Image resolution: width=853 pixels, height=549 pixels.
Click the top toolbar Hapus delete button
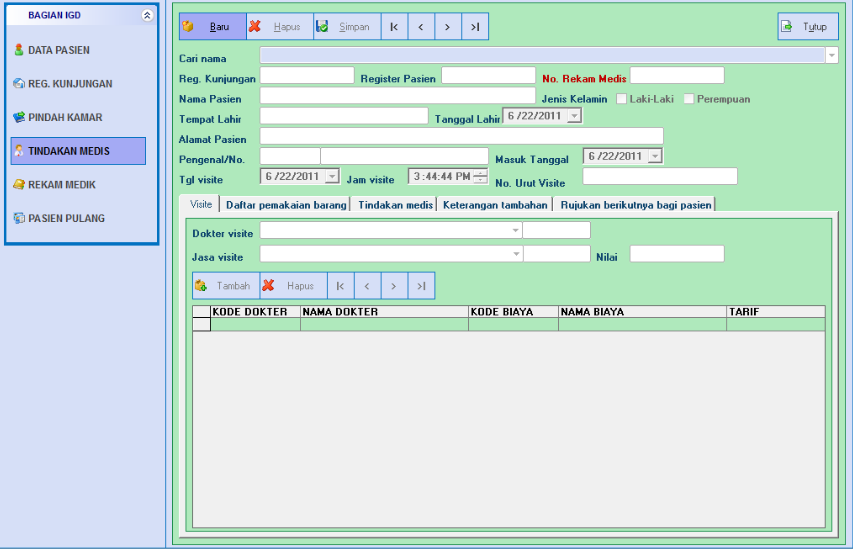(280, 27)
